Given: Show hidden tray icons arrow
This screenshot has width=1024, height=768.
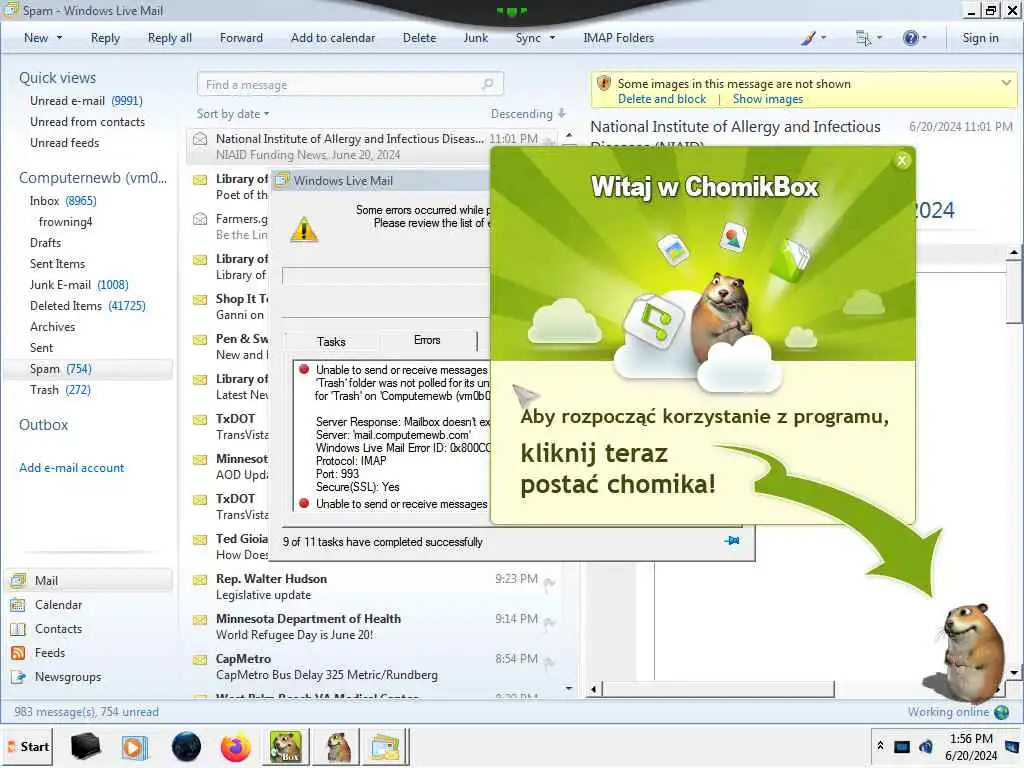Looking at the screenshot, I should (x=880, y=746).
